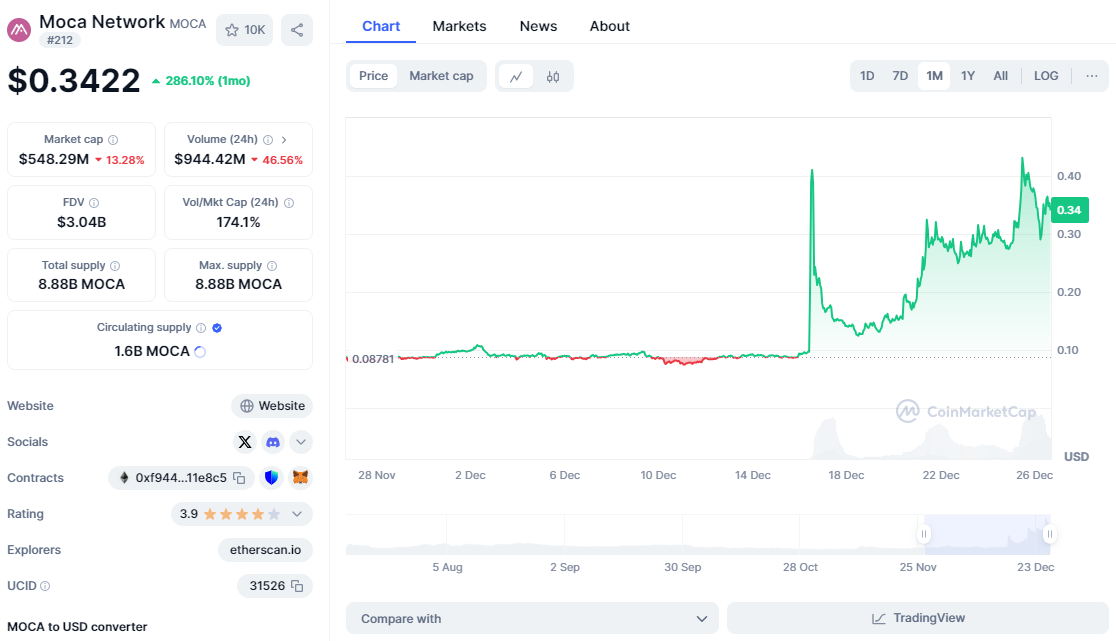The height and width of the screenshot is (641, 1116).
Task: Click the highlighted range selection in navigator
Action: point(986,534)
